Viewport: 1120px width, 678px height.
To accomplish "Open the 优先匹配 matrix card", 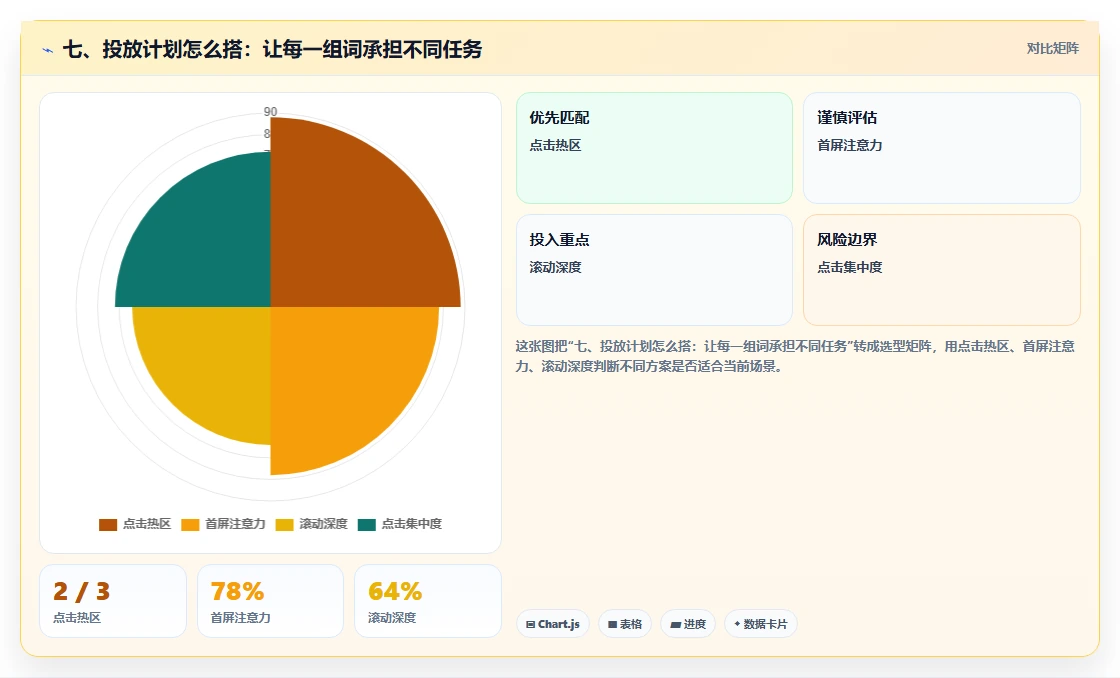I will point(654,148).
